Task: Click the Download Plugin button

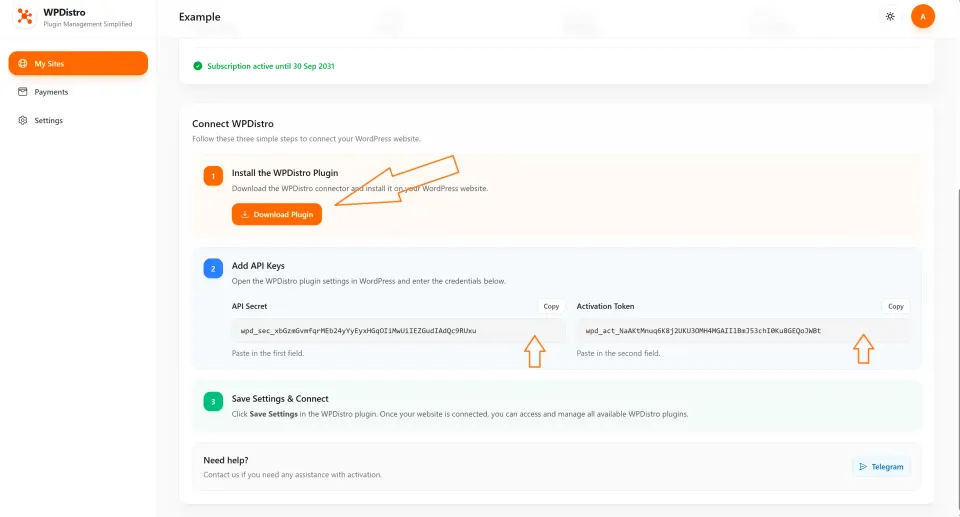Action: point(277,214)
